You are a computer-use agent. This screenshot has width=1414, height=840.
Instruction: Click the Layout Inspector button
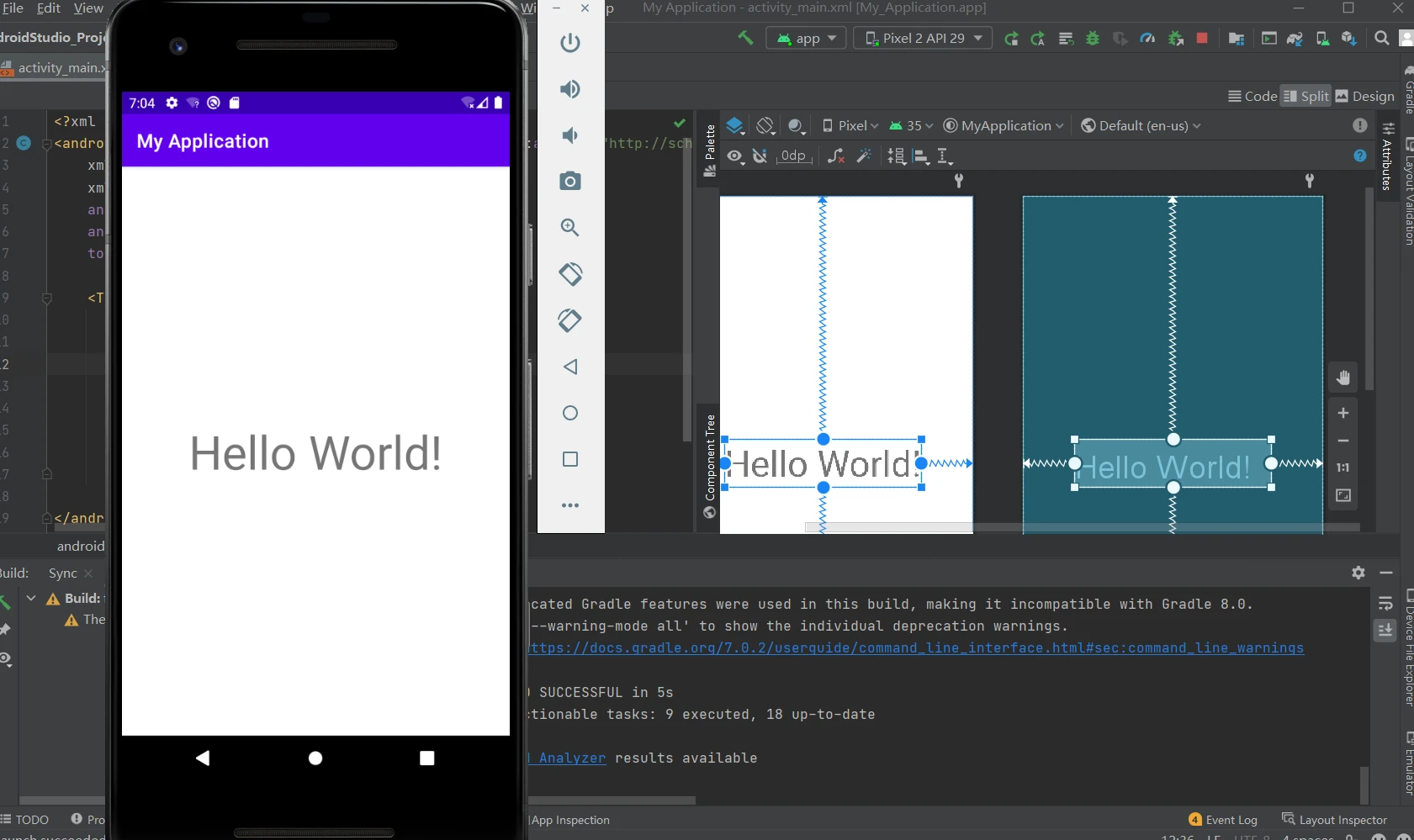(1342, 820)
